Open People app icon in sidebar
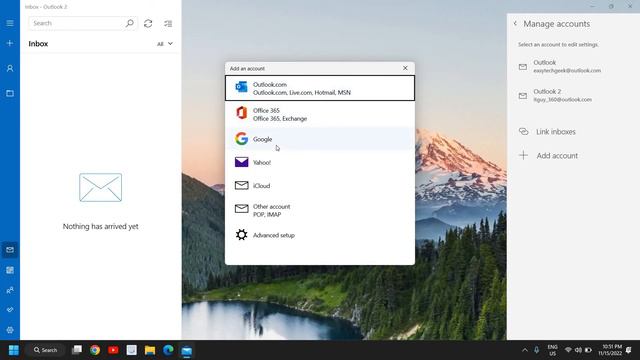 coord(10,290)
